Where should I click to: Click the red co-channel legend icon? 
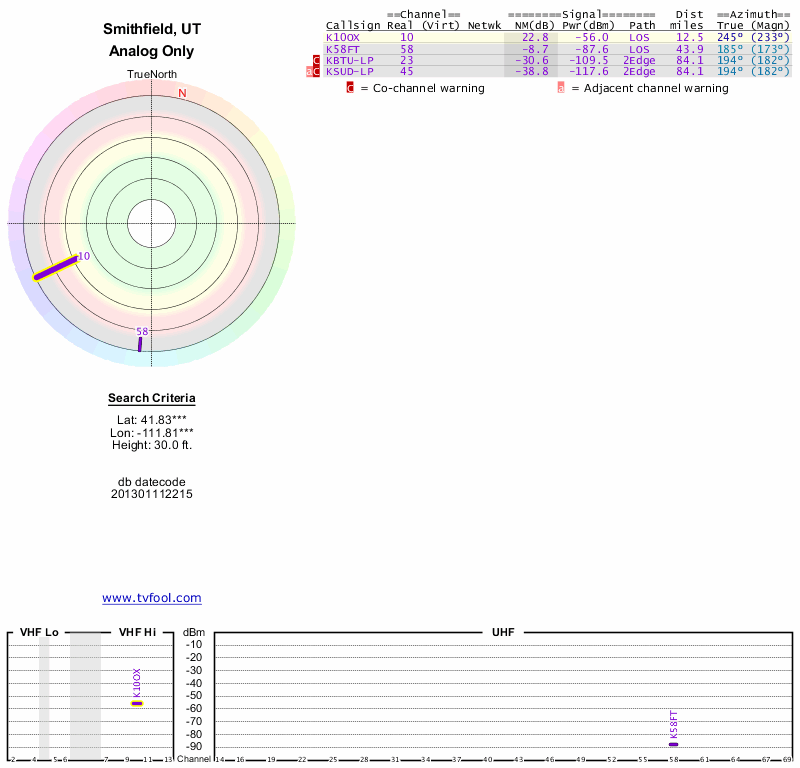point(350,88)
